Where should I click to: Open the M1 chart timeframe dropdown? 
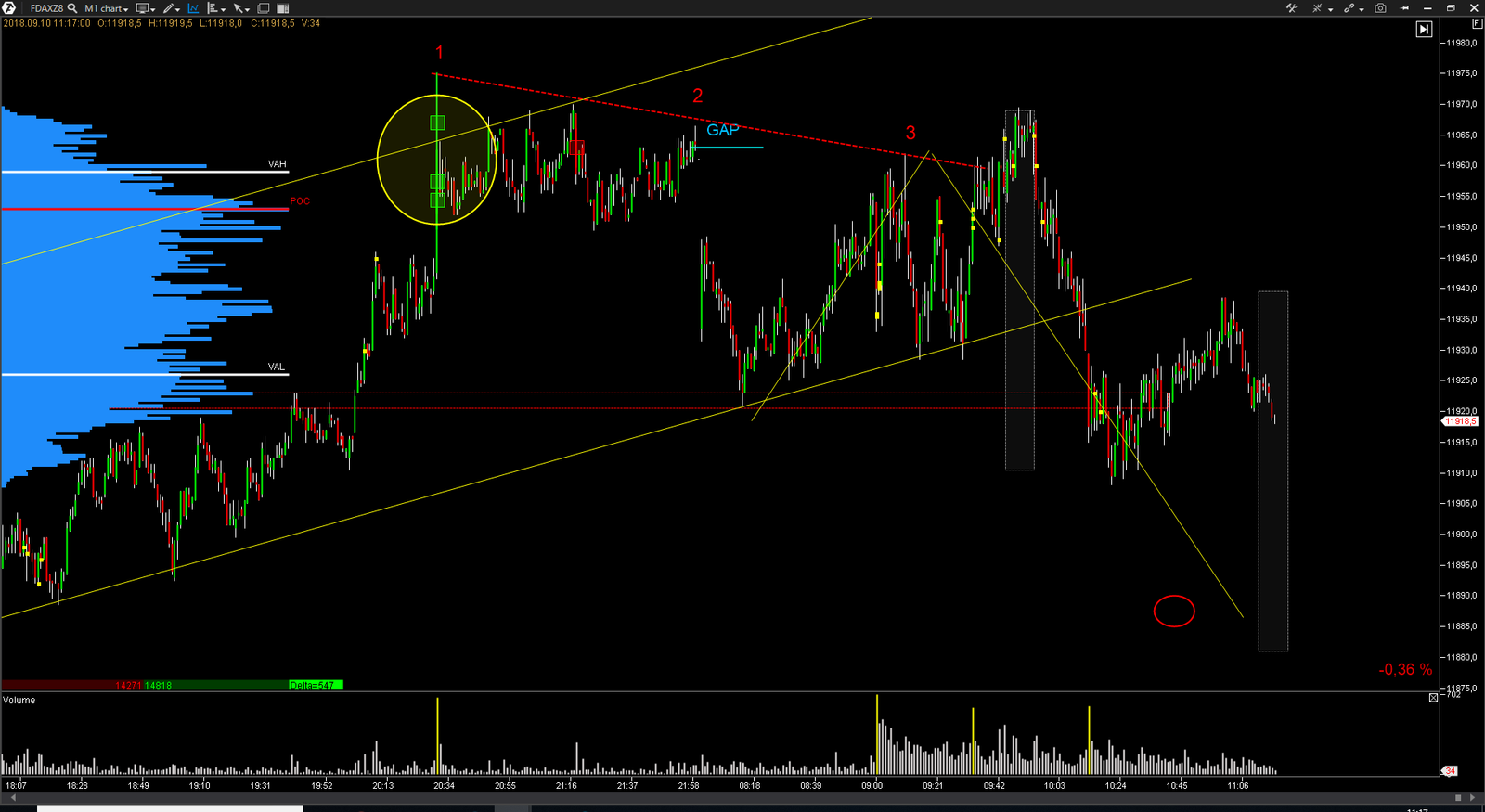point(106,9)
